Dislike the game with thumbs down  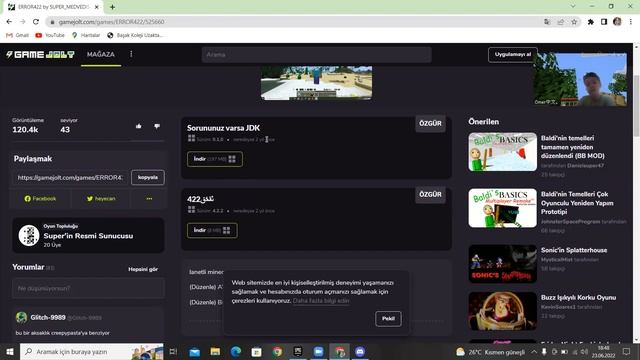point(157,126)
